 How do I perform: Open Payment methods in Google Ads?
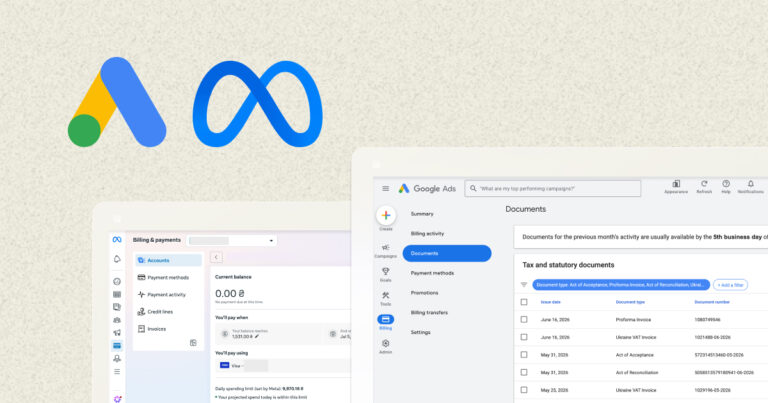tap(432, 273)
